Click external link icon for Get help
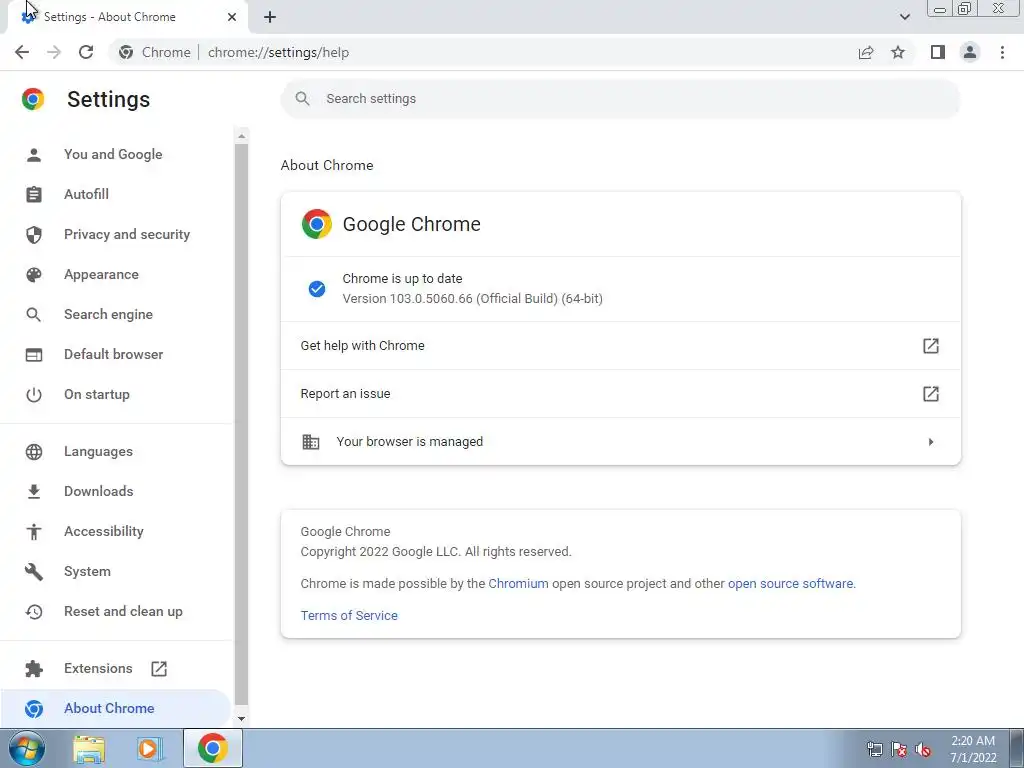This screenshot has width=1024, height=768. pos(931,345)
